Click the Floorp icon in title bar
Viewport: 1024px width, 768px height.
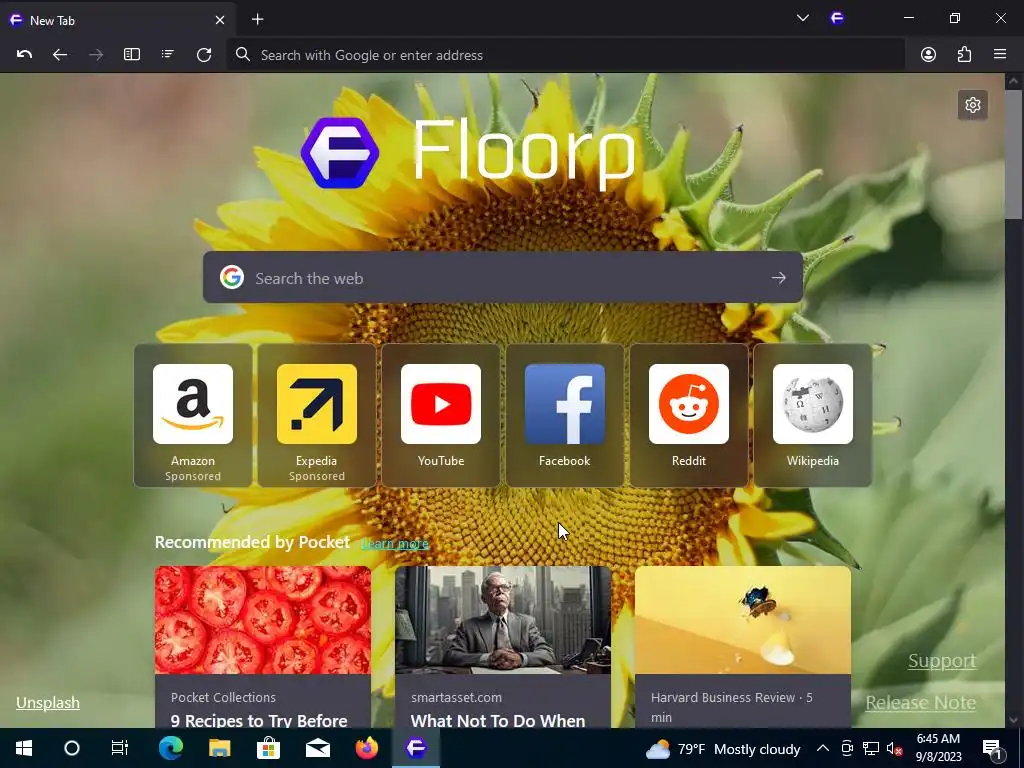coord(837,18)
